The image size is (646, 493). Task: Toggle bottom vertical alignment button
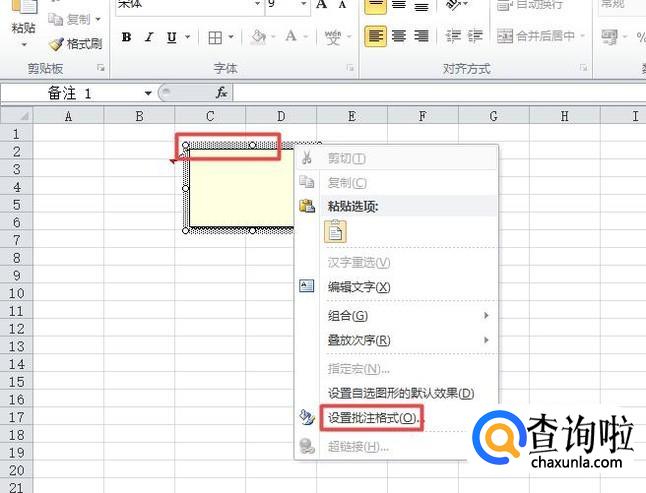tap(421, 5)
